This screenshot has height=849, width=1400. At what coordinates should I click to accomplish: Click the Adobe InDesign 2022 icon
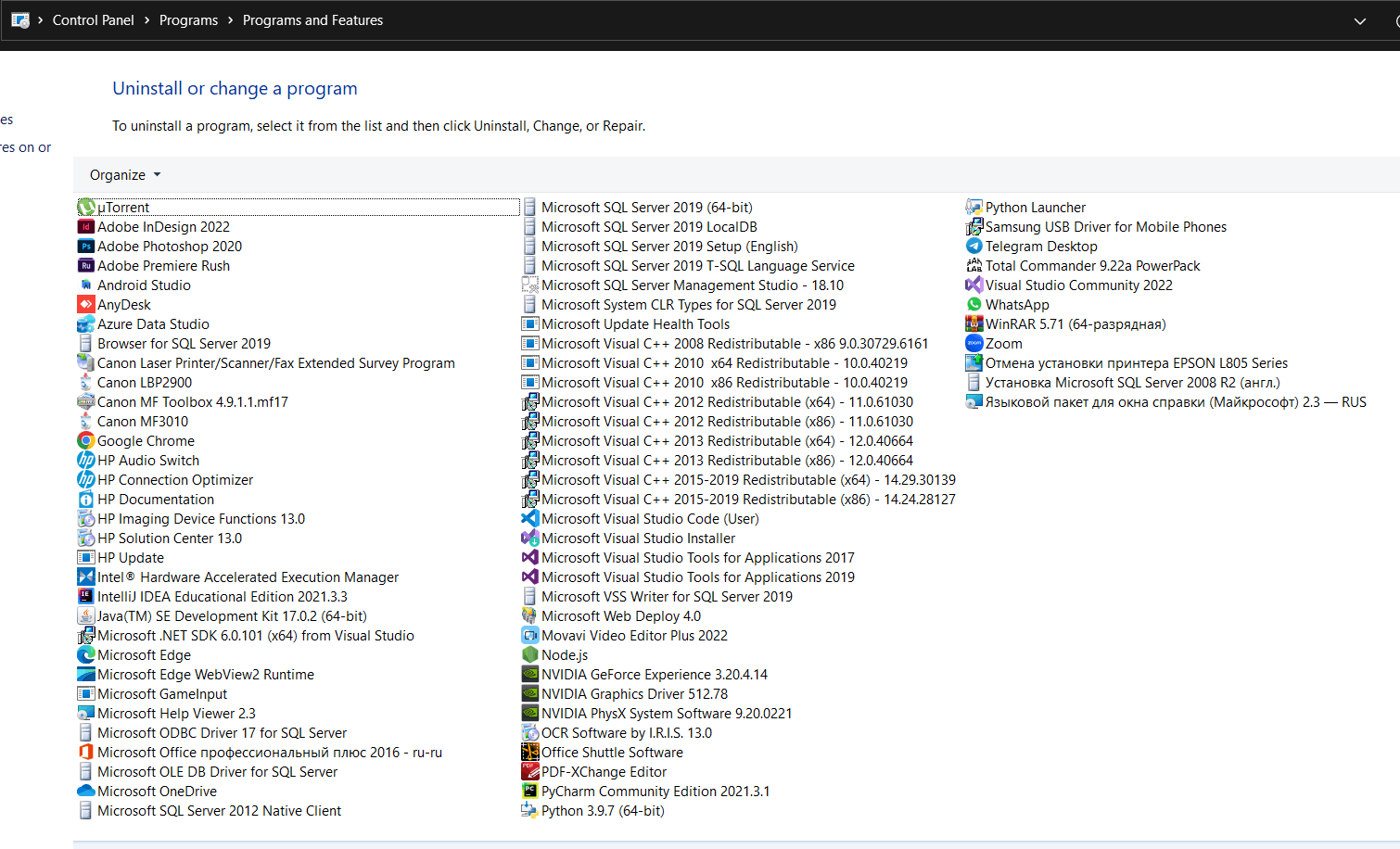tap(86, 227)
